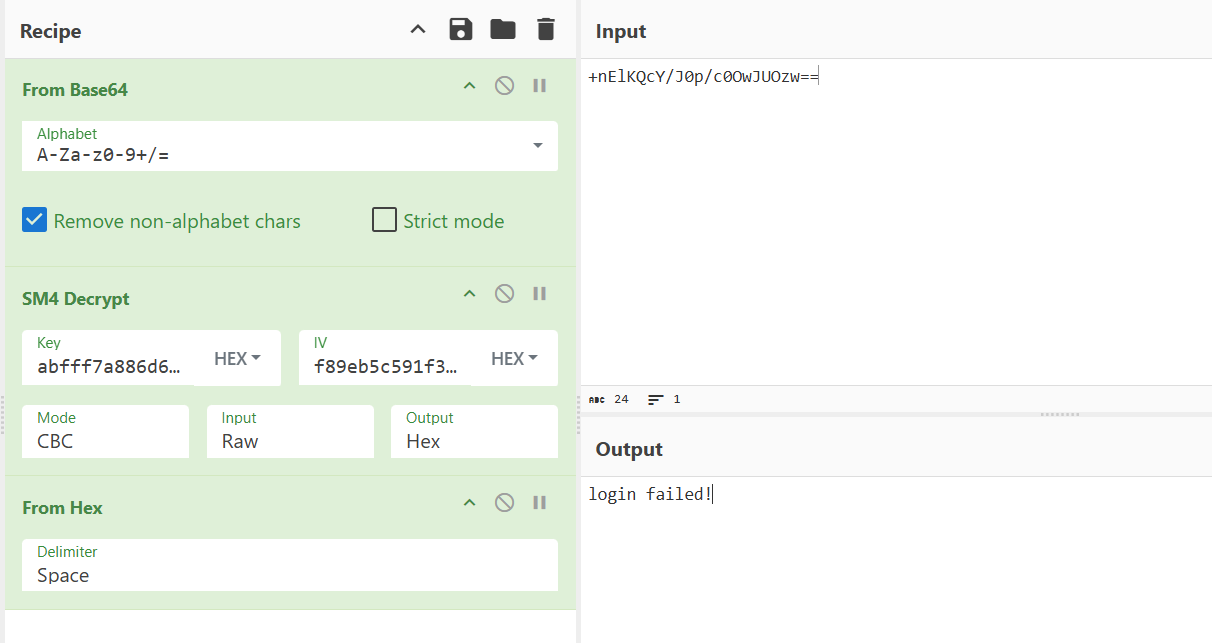Disable the SM4 Decrypt operation
The width and height of the screenshot is (1212, 643).
click(505, 294)
